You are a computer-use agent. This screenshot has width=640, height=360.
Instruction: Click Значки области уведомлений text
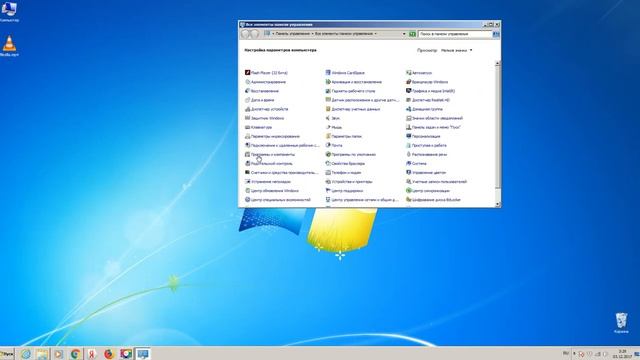point(437,118)
